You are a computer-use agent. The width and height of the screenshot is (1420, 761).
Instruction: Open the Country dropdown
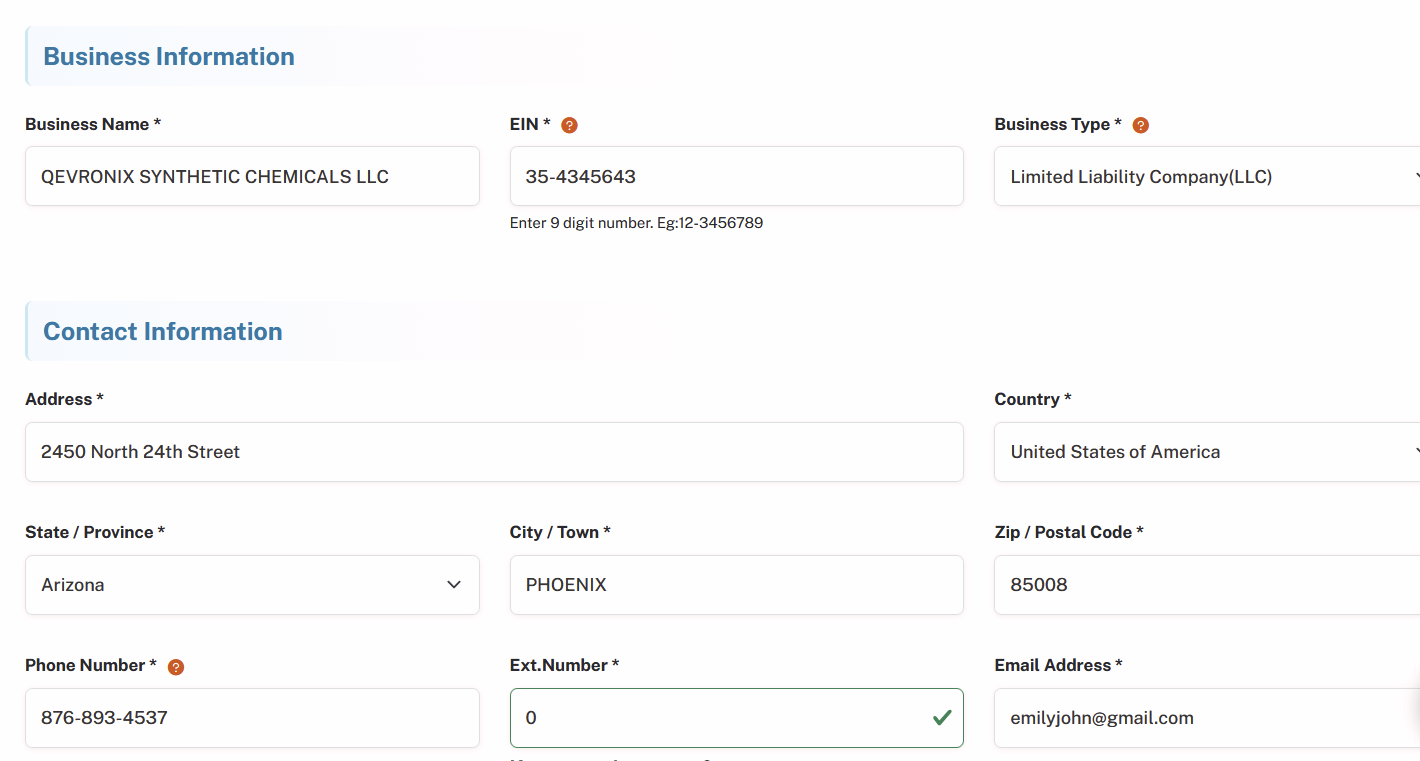(x=1207, y=452)
